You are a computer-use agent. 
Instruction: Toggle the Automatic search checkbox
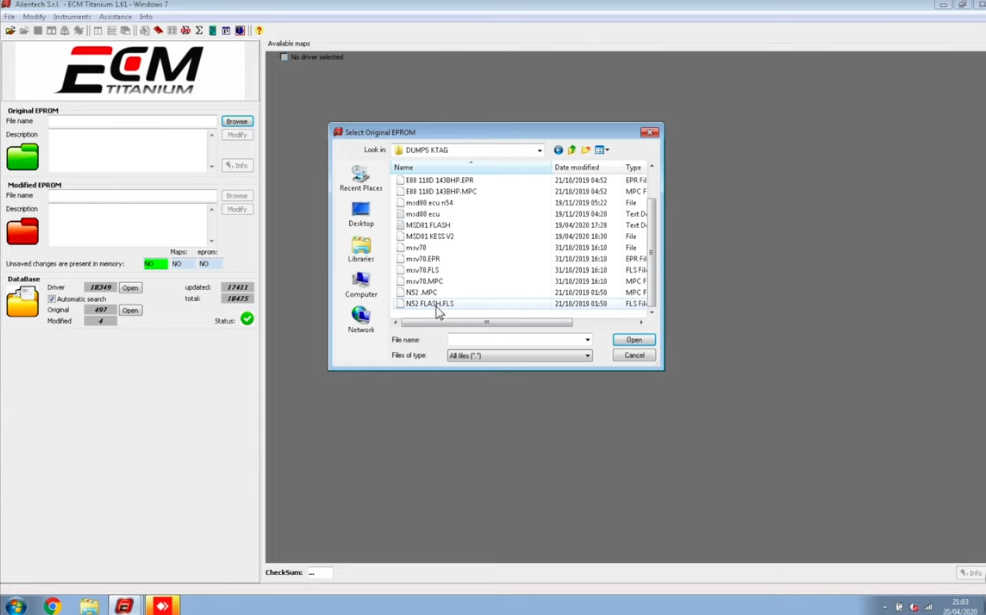tap(52, 299)
